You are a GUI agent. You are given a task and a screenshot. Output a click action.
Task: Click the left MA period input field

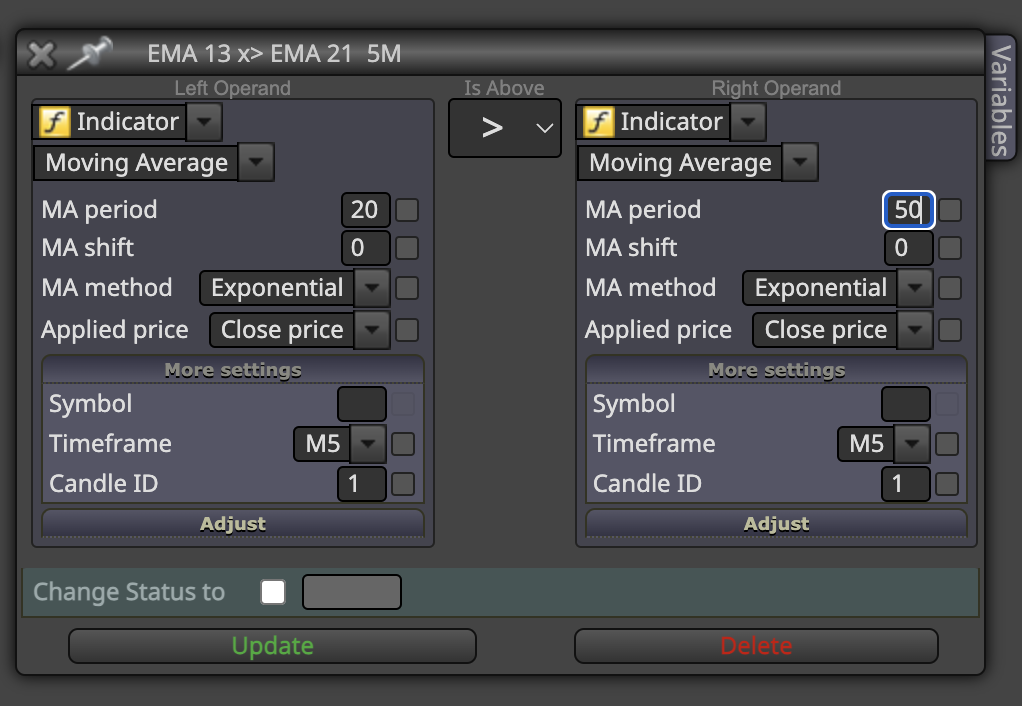(x=366, y=210)
